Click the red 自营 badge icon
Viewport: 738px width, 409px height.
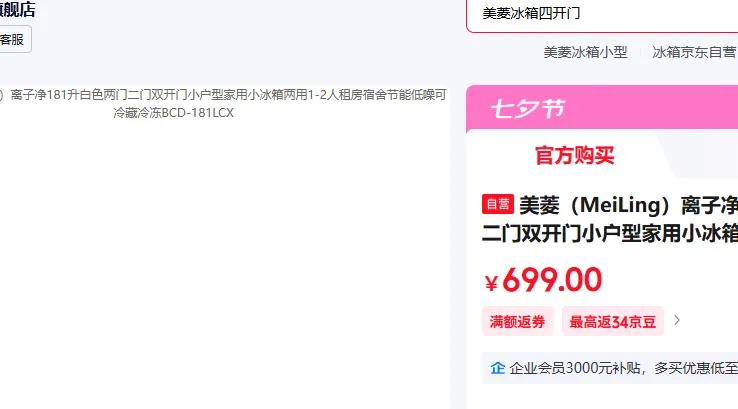[497, 204]
